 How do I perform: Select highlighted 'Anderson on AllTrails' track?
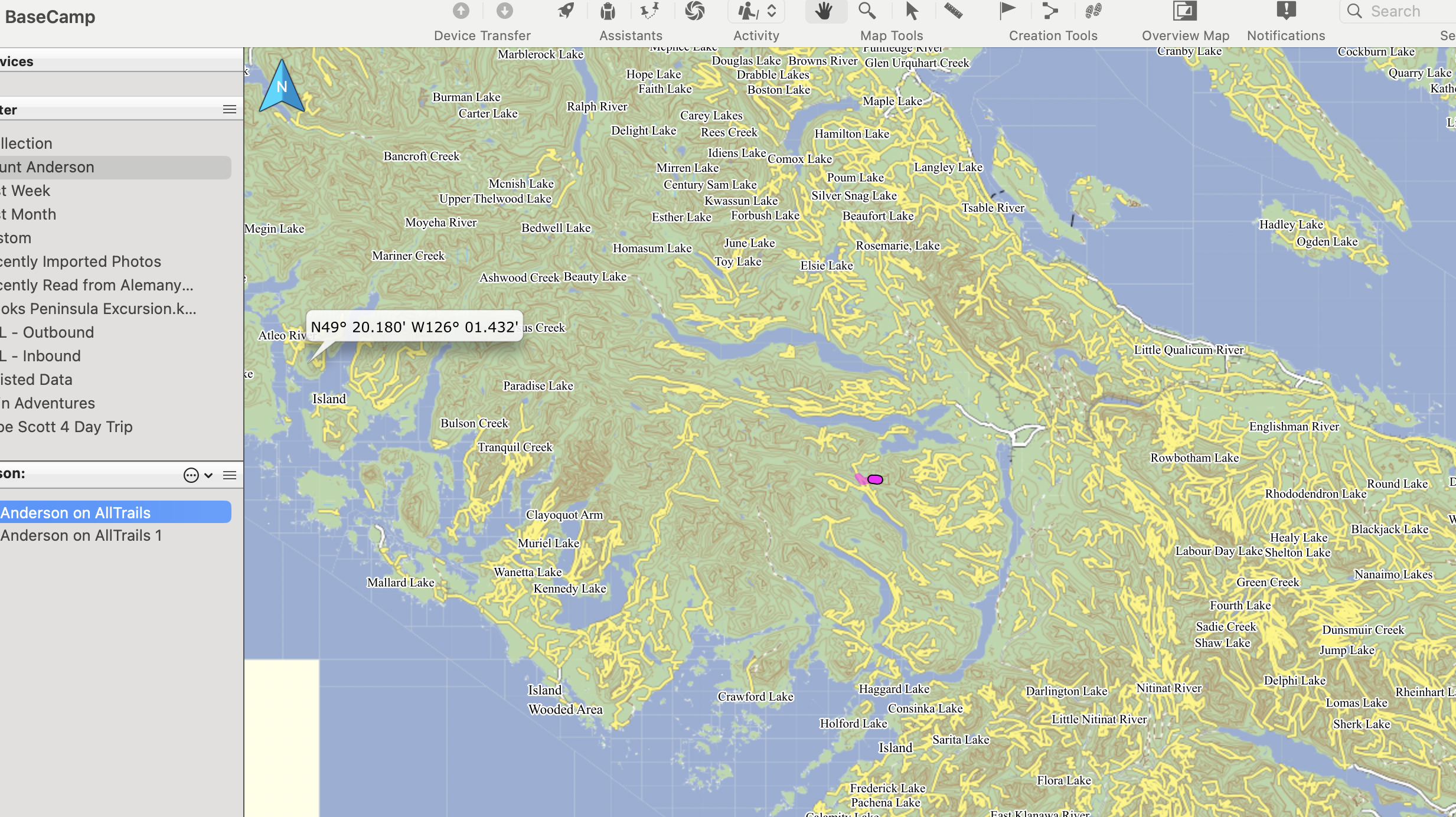pos(116,512)
